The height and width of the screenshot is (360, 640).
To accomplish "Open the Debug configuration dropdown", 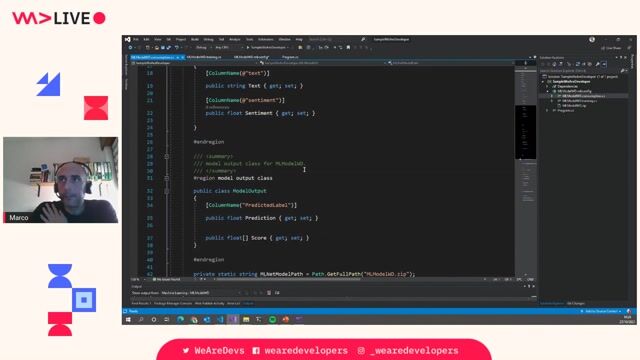I will pyautogui.click(x=204, y=47).
